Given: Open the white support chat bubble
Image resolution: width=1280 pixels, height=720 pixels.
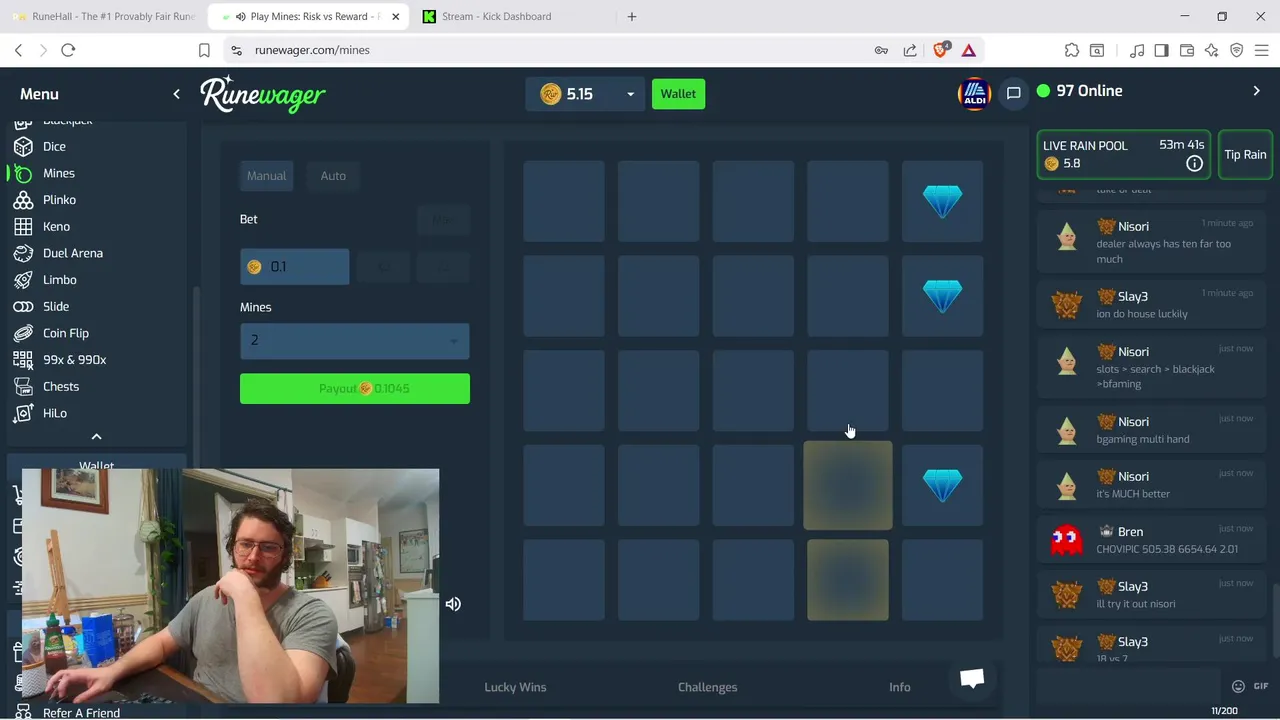Looking at the screenshot, I should tap(972, 678).
